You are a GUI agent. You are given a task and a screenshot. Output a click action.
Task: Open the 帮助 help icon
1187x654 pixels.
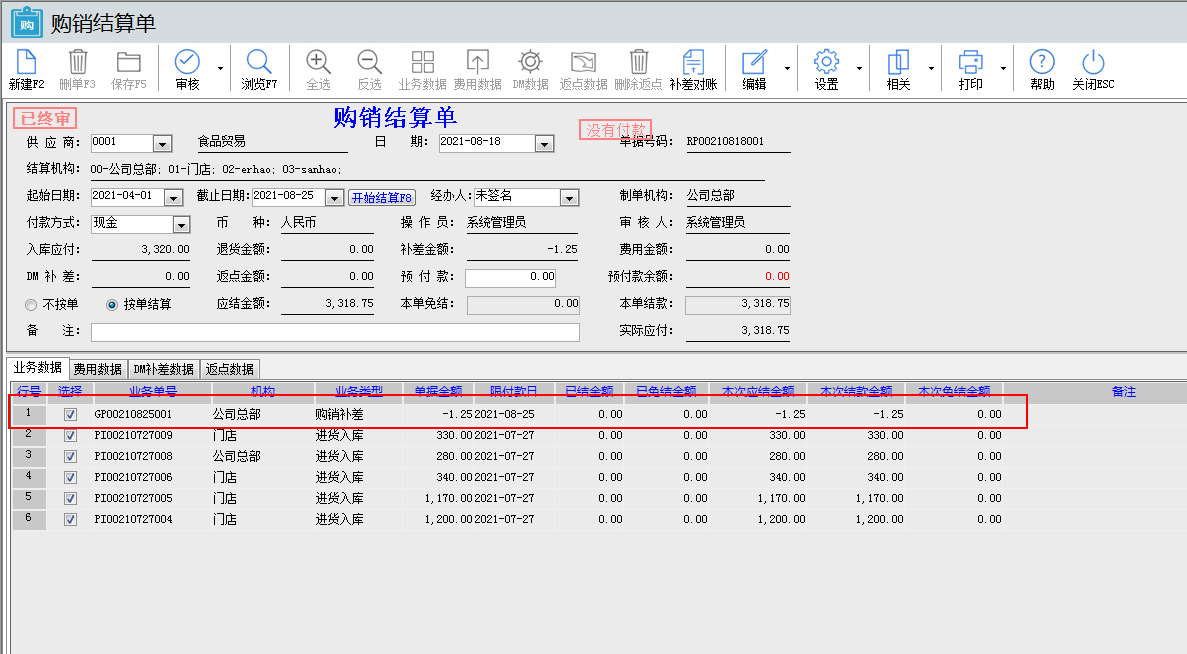pyautogui.click(x=1042, y=62)
